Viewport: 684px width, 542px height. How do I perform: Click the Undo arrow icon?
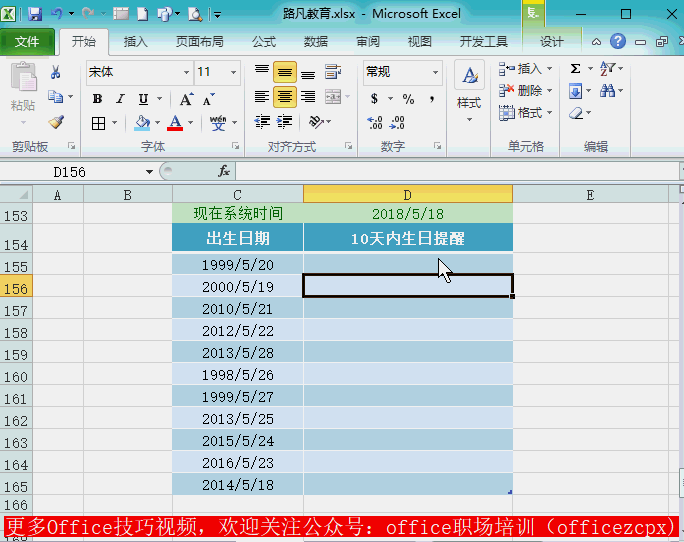pyautogui.click(x=57, y=14)
